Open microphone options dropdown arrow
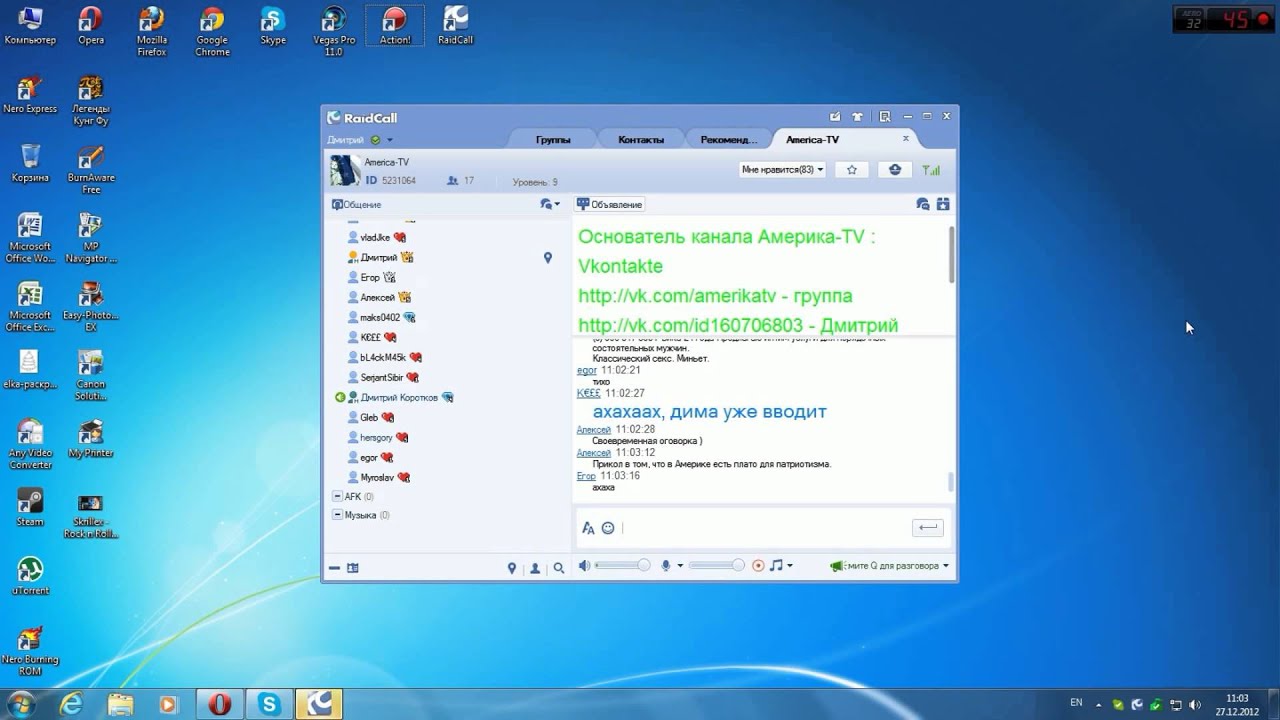The image size is (1280, 720). click(680, 566)
